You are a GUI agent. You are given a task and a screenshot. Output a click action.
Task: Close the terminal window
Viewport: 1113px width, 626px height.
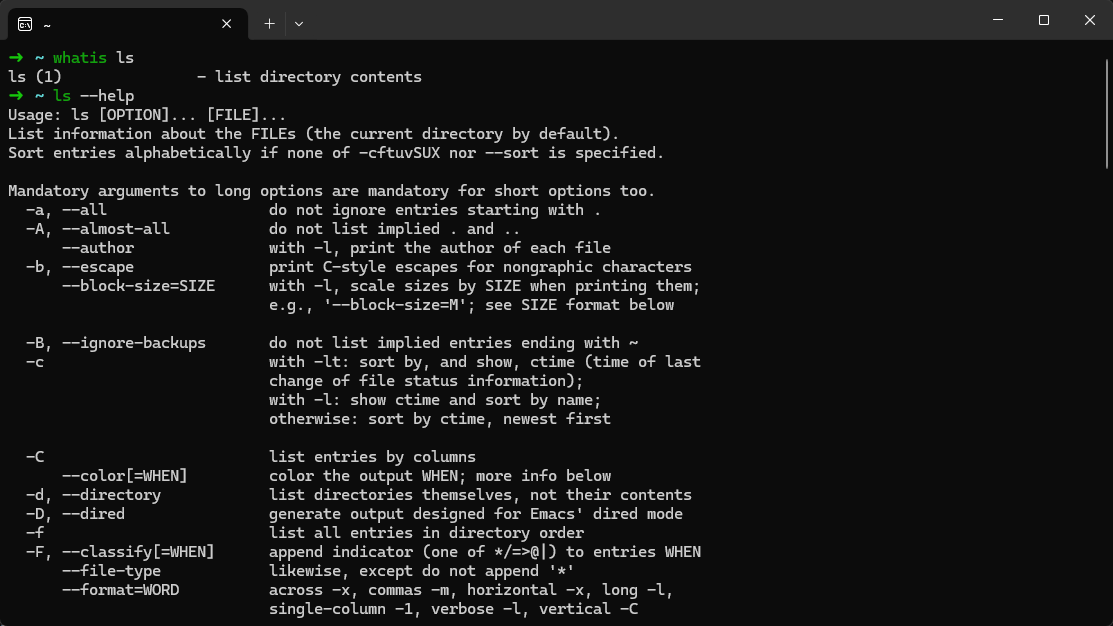(1089, 20)
